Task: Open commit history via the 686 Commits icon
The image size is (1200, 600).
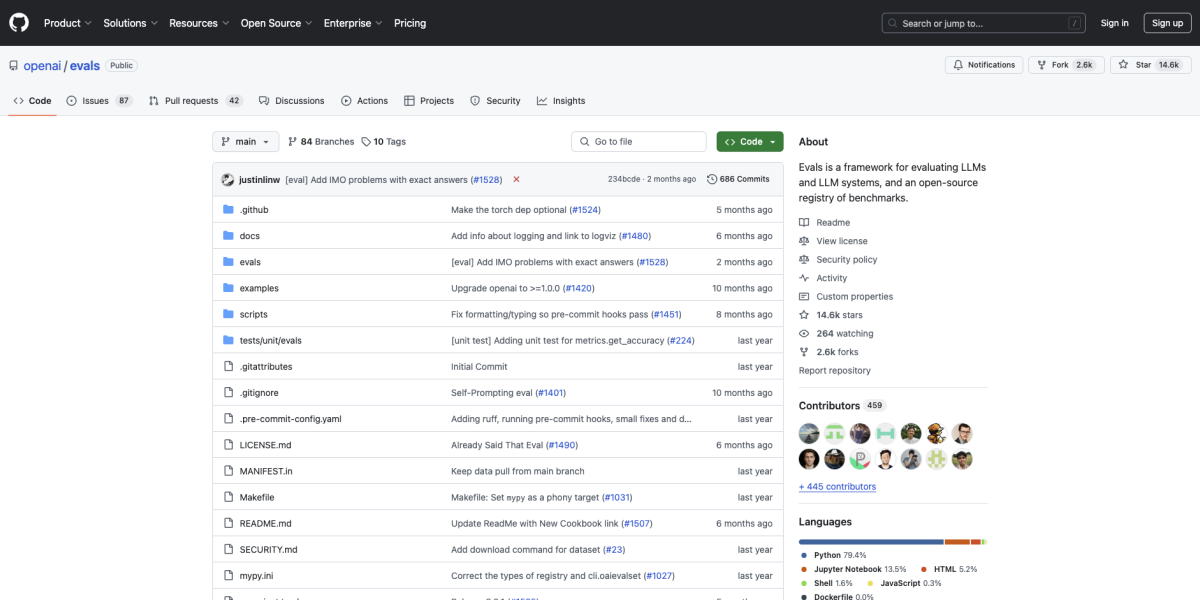Action: 713,178
